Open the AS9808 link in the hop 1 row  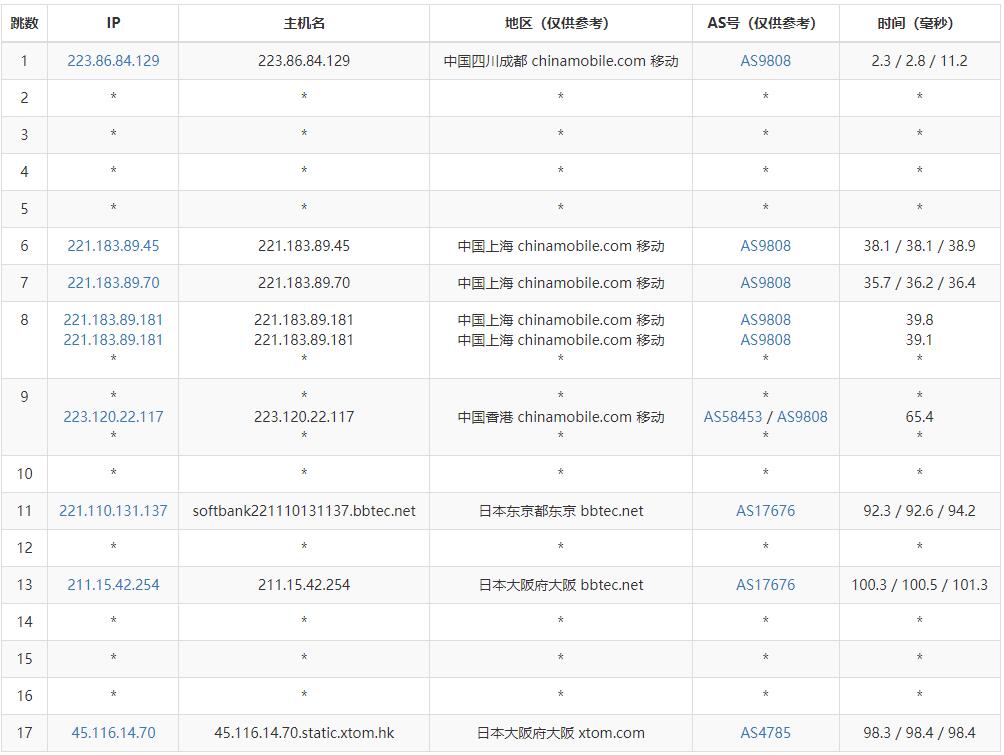tap(765, 61)
